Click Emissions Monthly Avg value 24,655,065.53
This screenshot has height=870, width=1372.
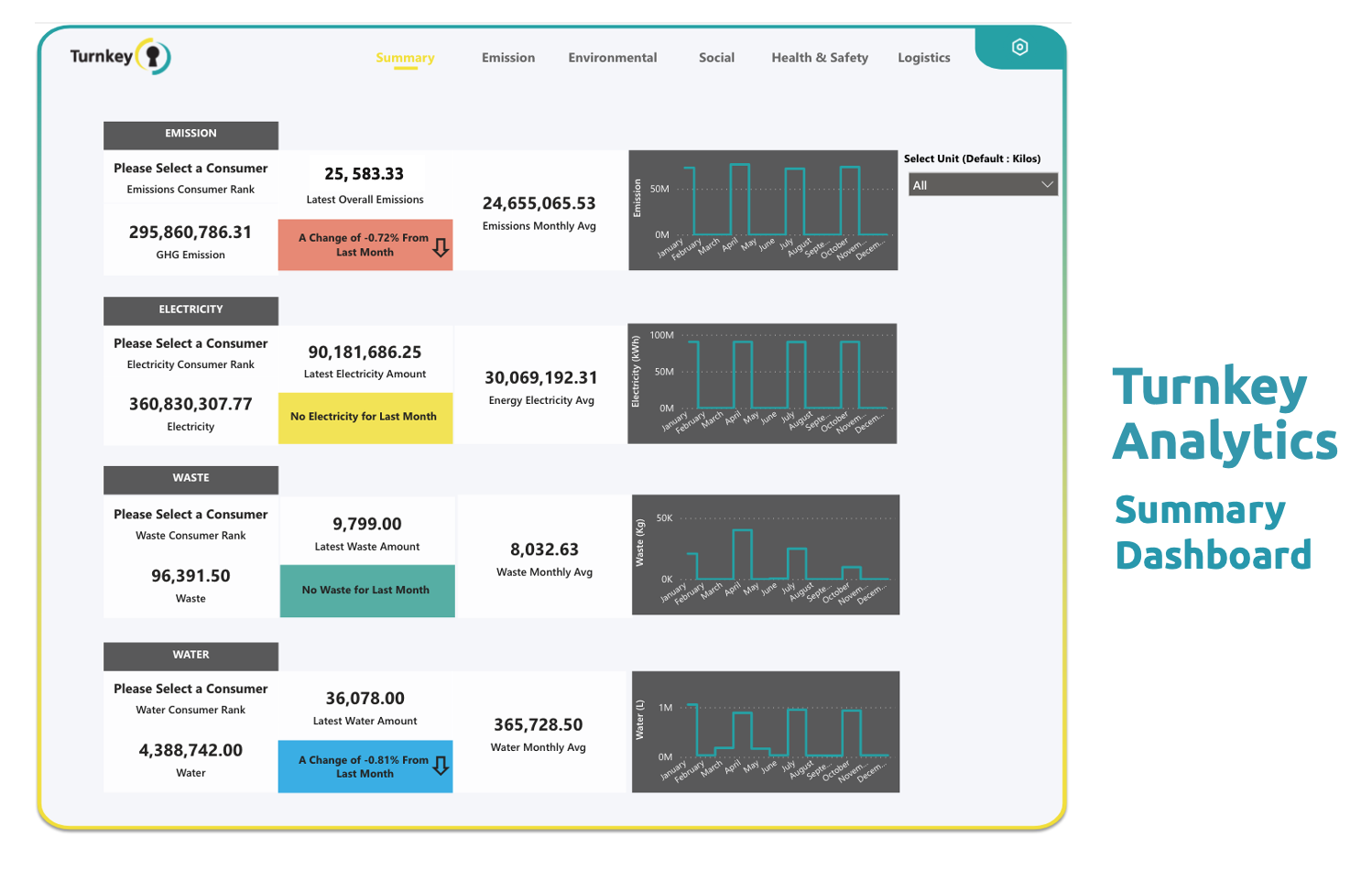539,203
